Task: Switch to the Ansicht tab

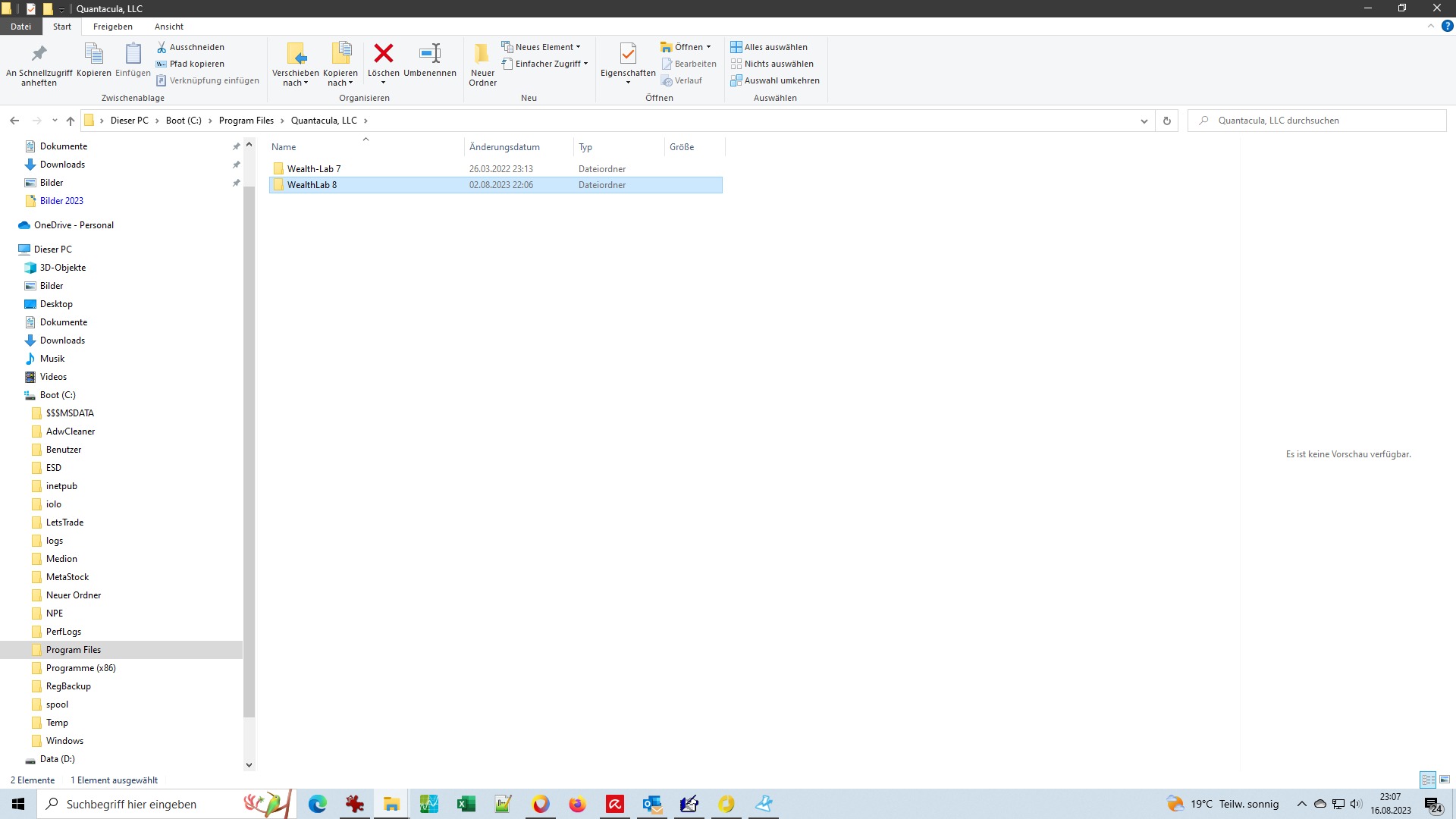Action: pos(169,27)
